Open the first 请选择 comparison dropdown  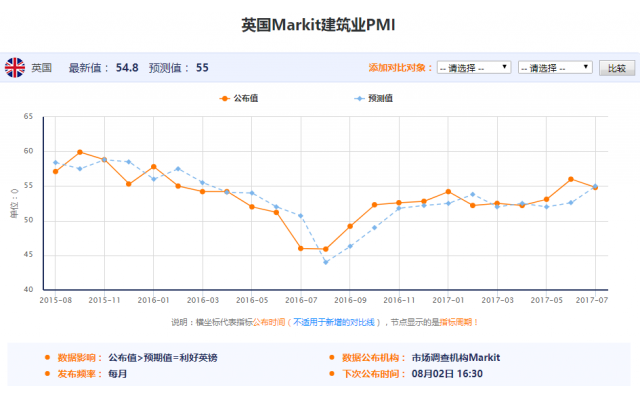point(474,67)
